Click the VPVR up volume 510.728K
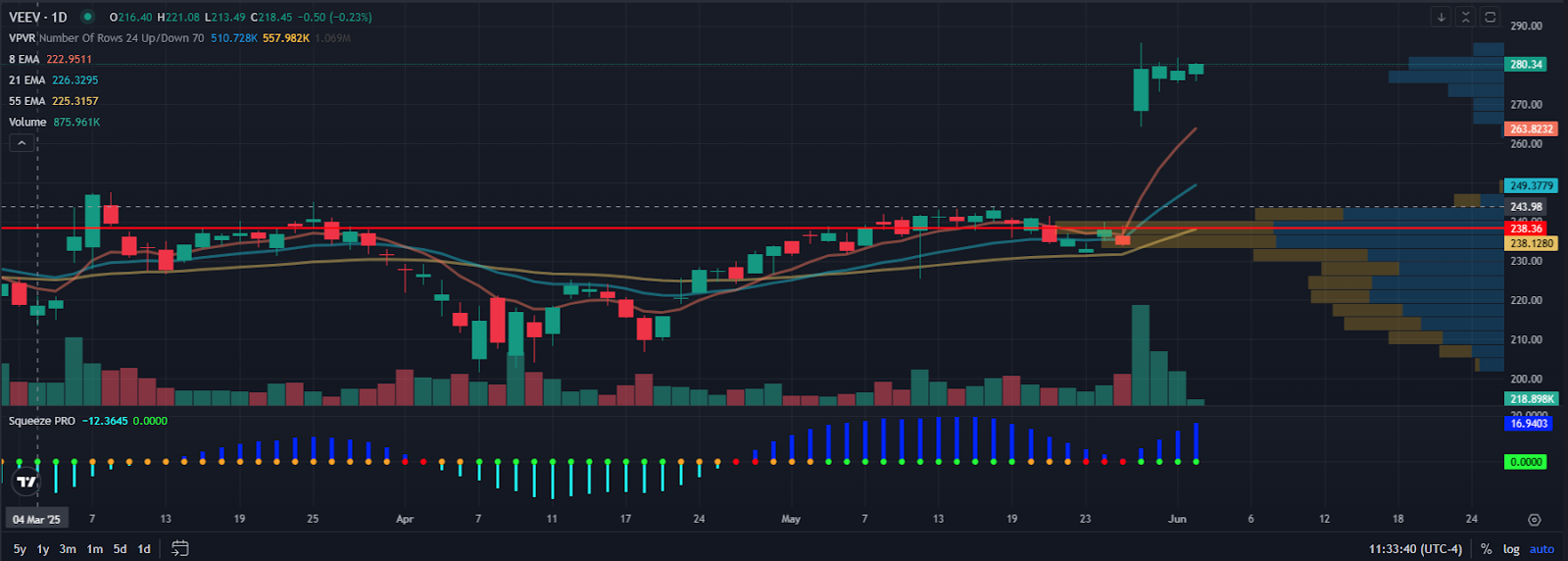 (234, 38)
